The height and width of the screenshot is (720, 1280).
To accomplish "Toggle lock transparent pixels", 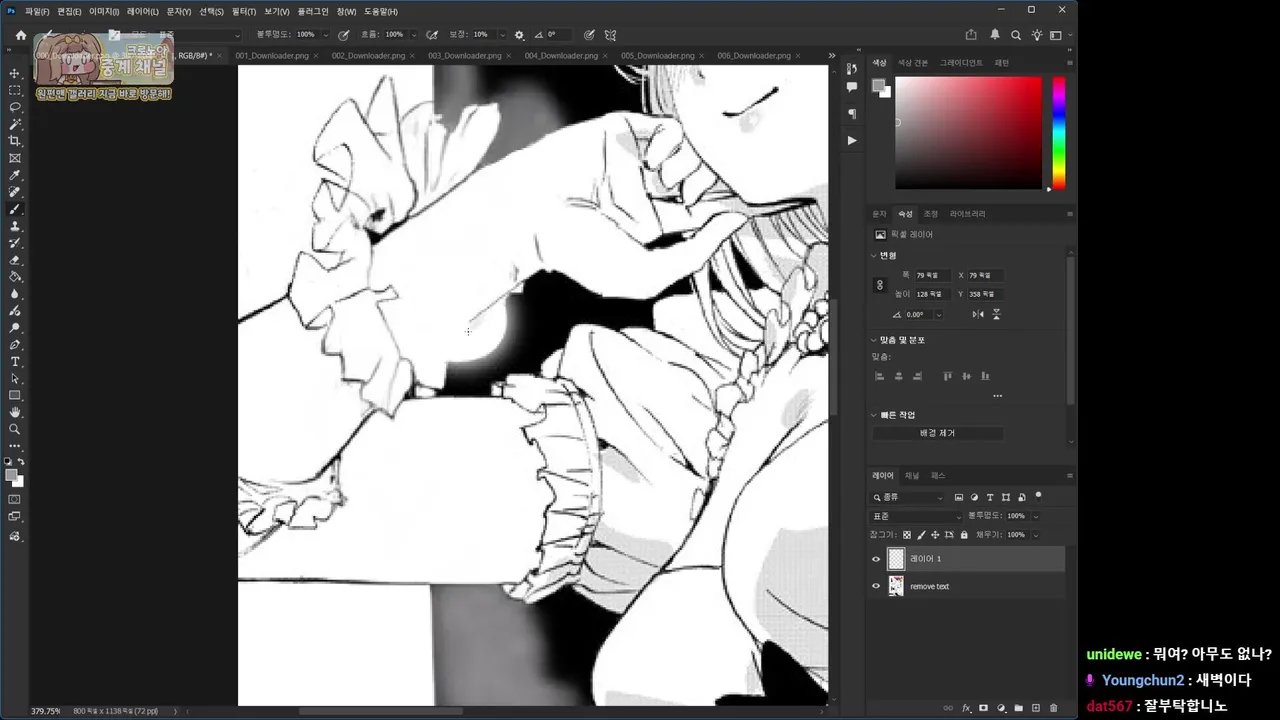I will (x=906, y=535).
